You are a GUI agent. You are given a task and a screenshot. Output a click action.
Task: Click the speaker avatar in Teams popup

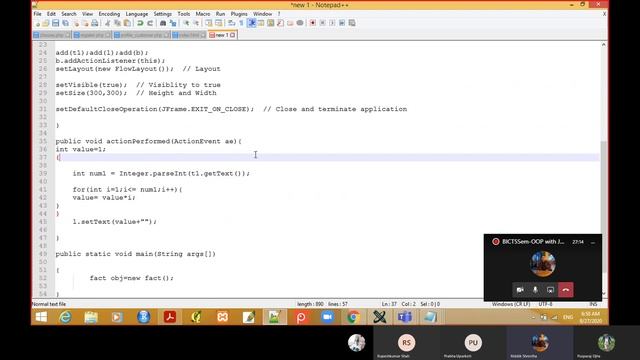(542, 264)
